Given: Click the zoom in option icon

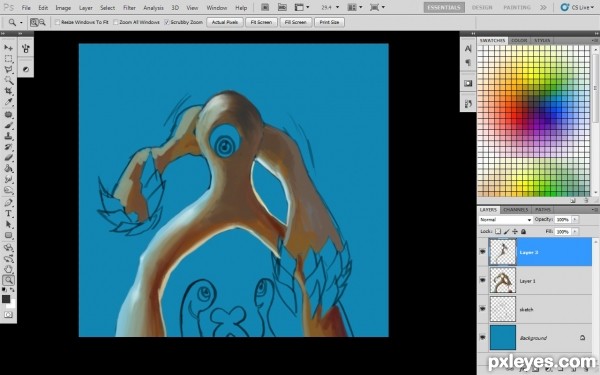Looking at the screenshot, I should click(34, 23).
